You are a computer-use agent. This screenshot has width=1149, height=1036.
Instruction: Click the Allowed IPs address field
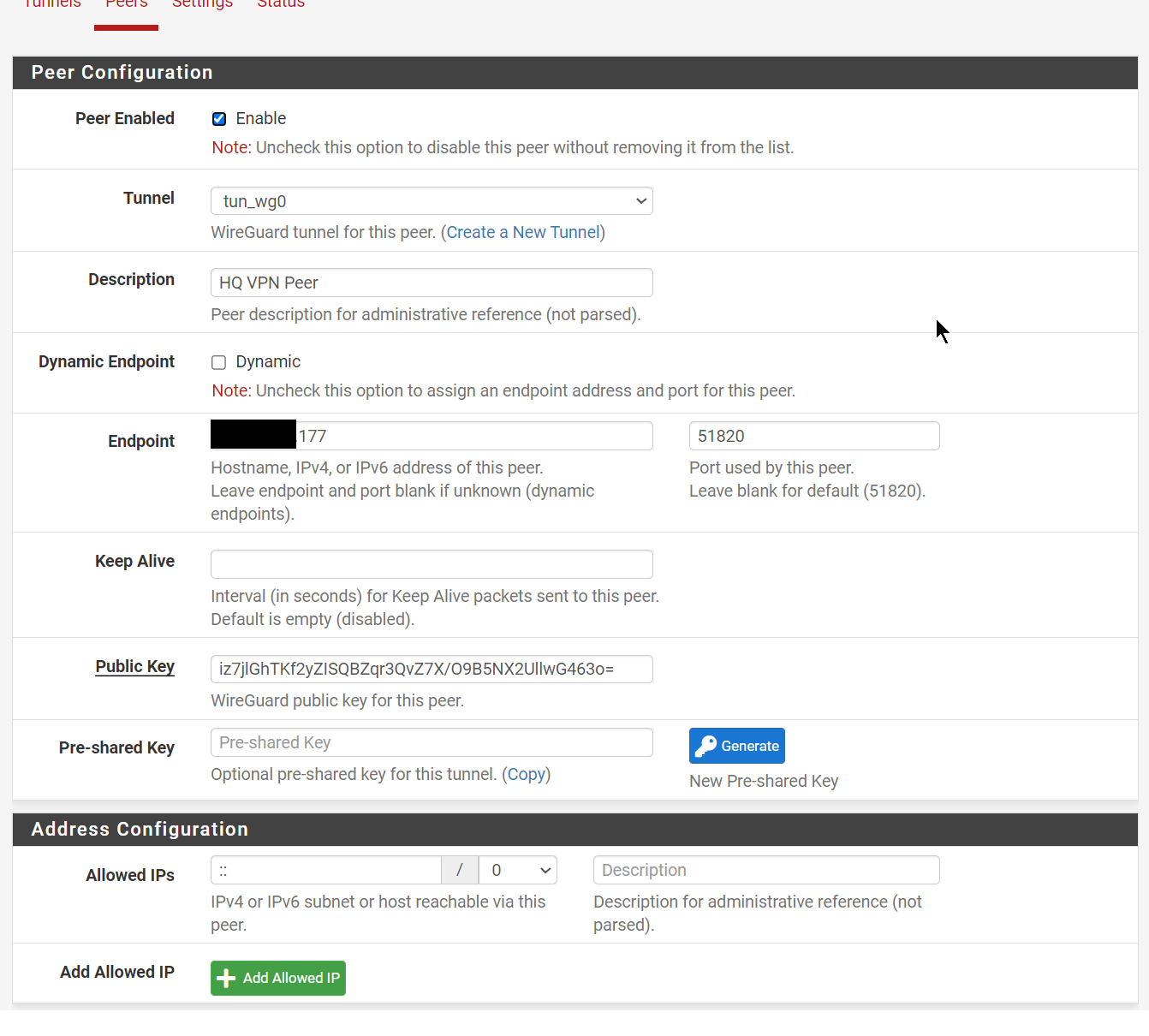(325, 870)
